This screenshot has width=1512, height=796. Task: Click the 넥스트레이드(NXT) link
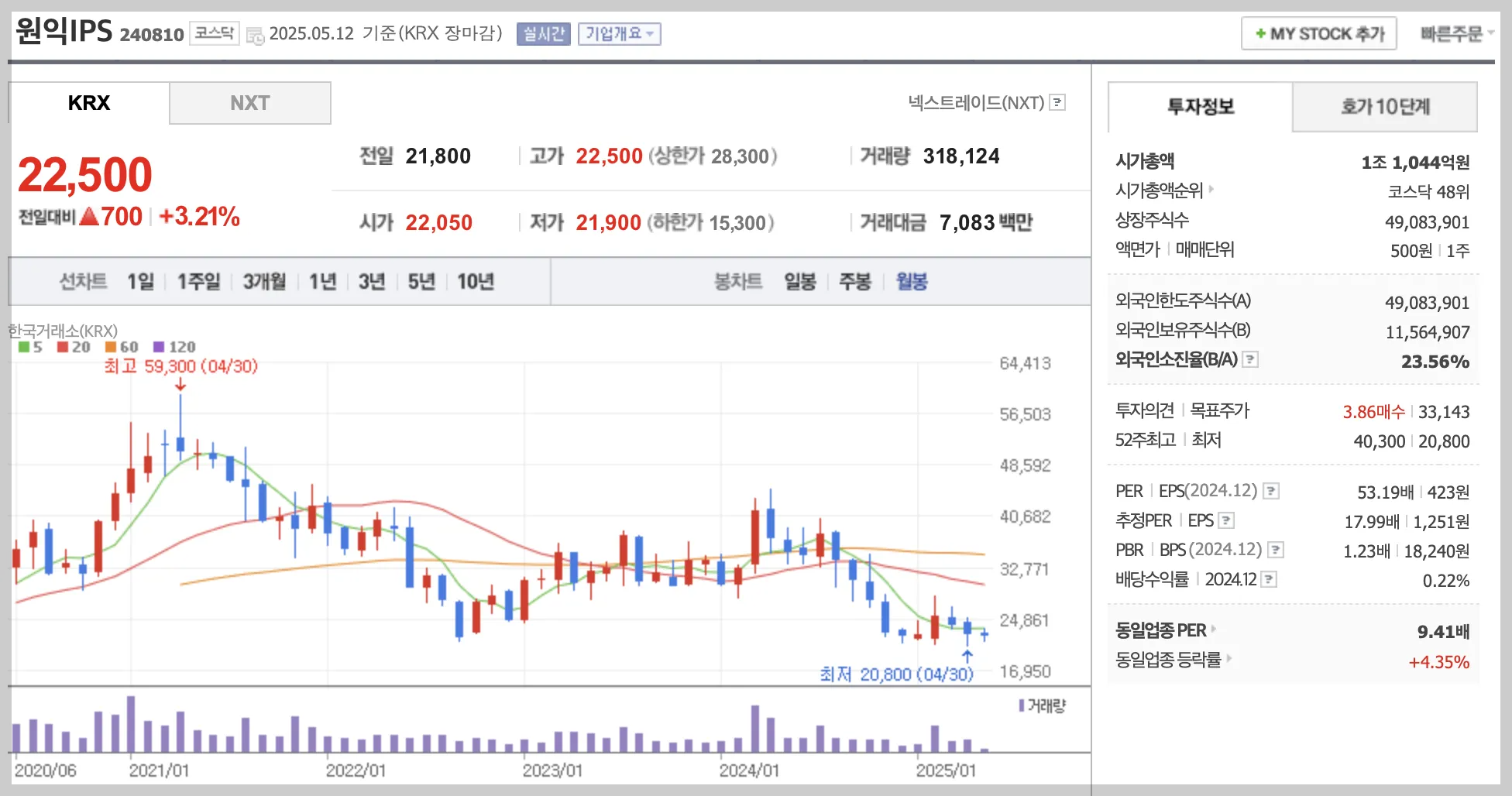[x=977, y=102]
